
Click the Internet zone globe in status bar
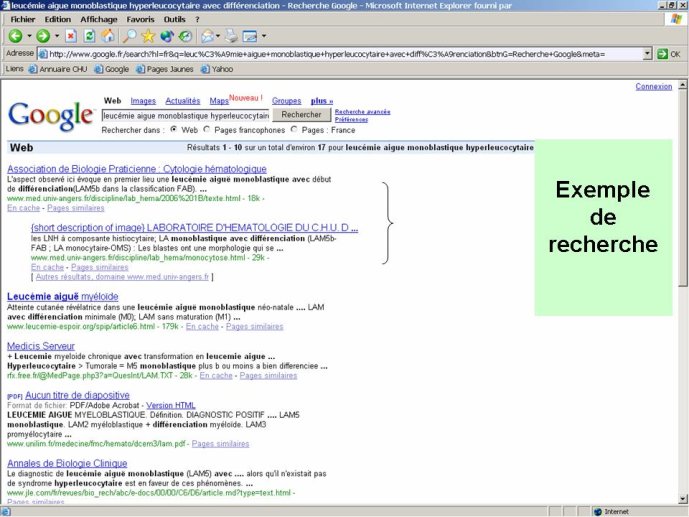pyautogui.click(x=598, y=512)
